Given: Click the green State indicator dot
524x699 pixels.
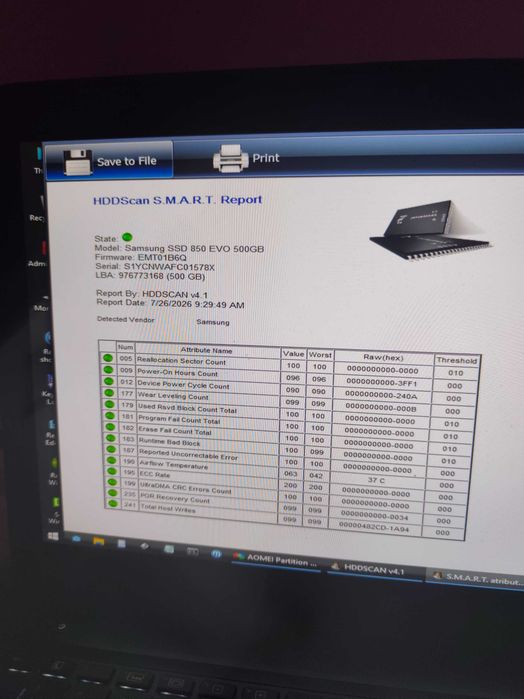Looking at the screenshot, I should click(127, 237).
